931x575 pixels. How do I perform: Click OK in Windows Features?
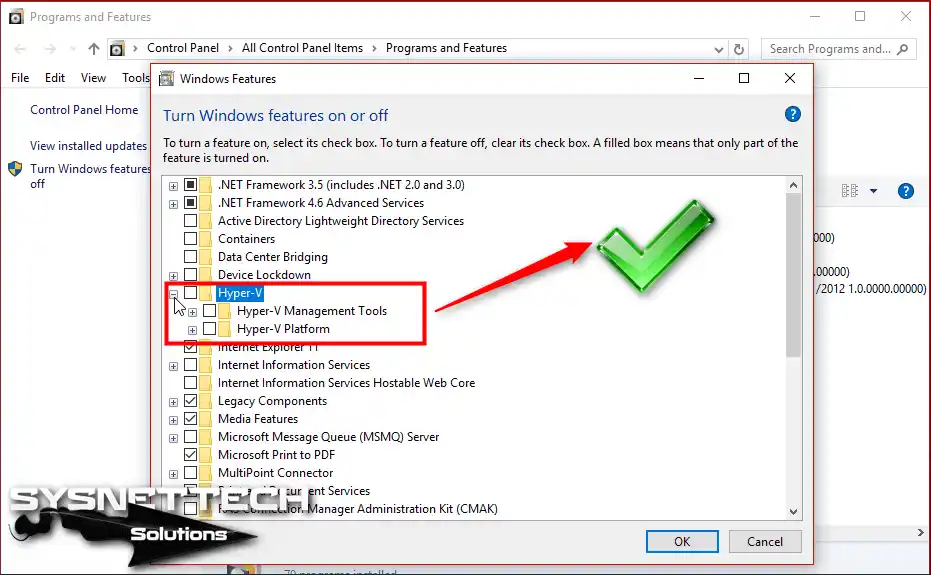point(682,542)
